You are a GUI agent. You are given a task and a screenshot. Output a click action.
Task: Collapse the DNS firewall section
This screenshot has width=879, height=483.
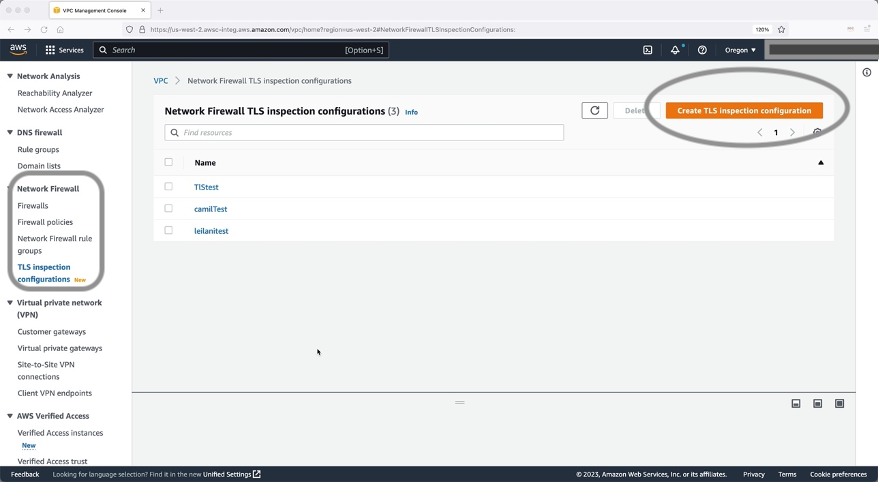(x=10, y=132)
